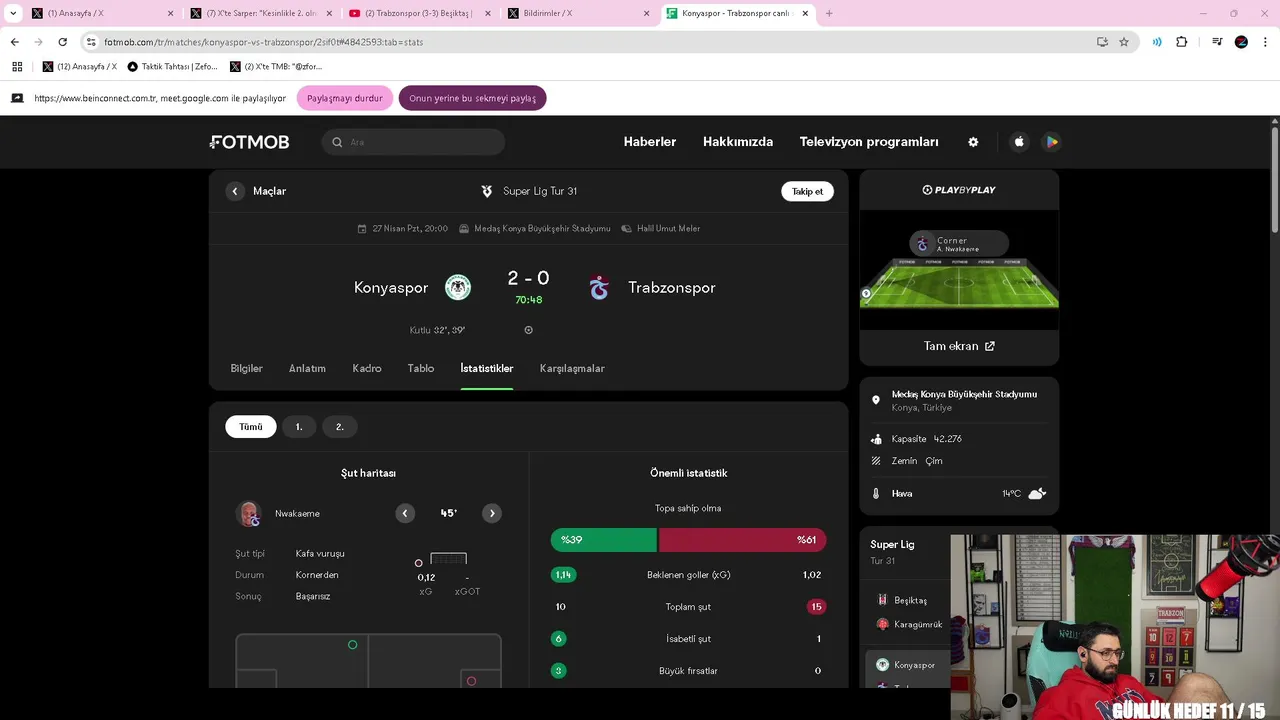Open PlayByPlay in Tam ekran
This screenshot has width=1280, height=720.
959,346
